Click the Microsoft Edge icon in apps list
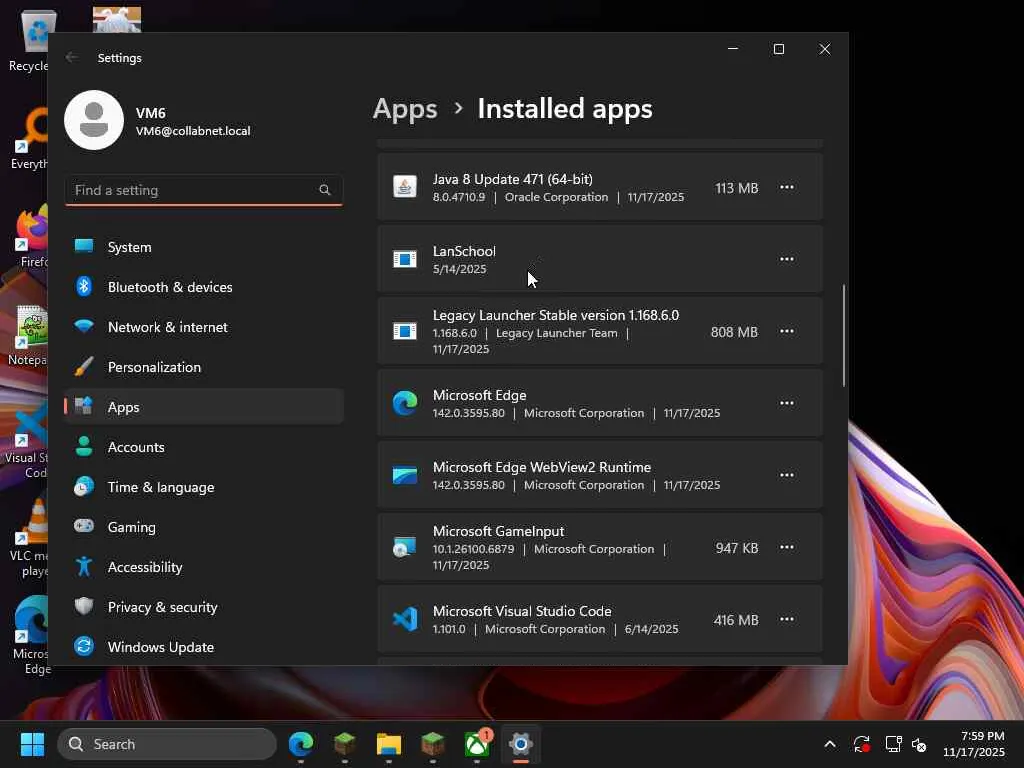 click(405, 403)
